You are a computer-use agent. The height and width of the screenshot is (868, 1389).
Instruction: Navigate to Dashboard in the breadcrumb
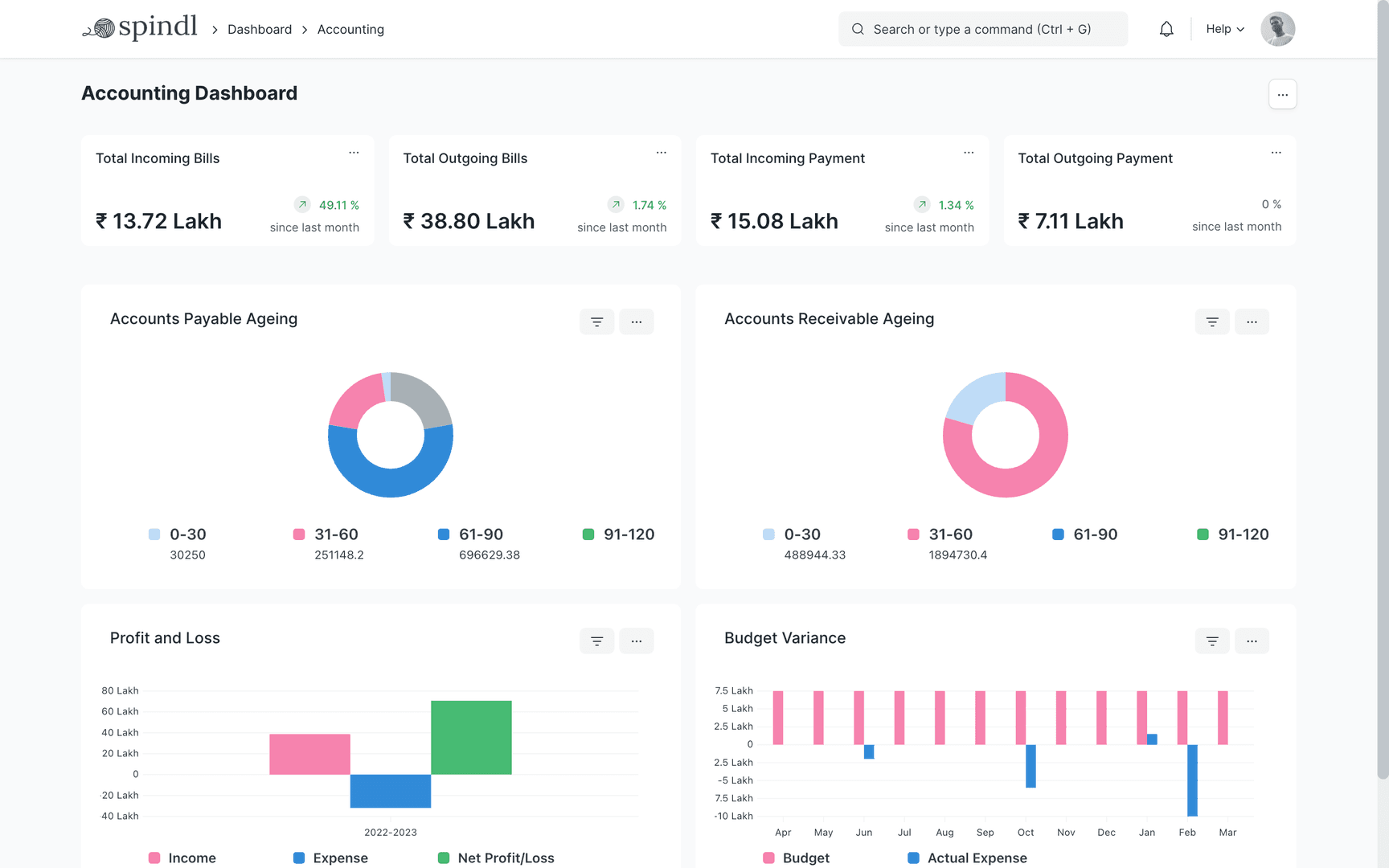click(x=260, y=29)
